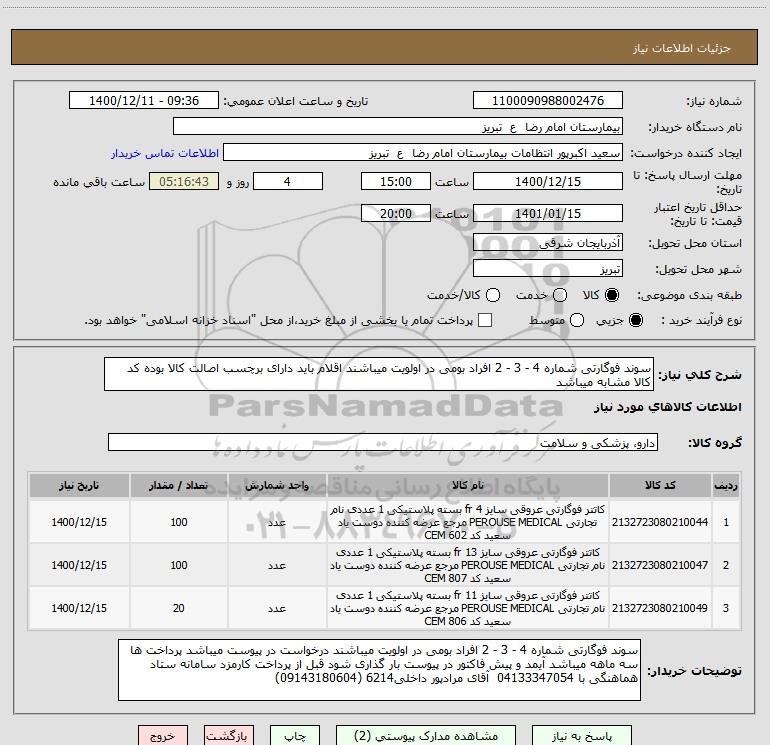
Task: Click the unit عدد in row 3
Action: pos(277,608)
